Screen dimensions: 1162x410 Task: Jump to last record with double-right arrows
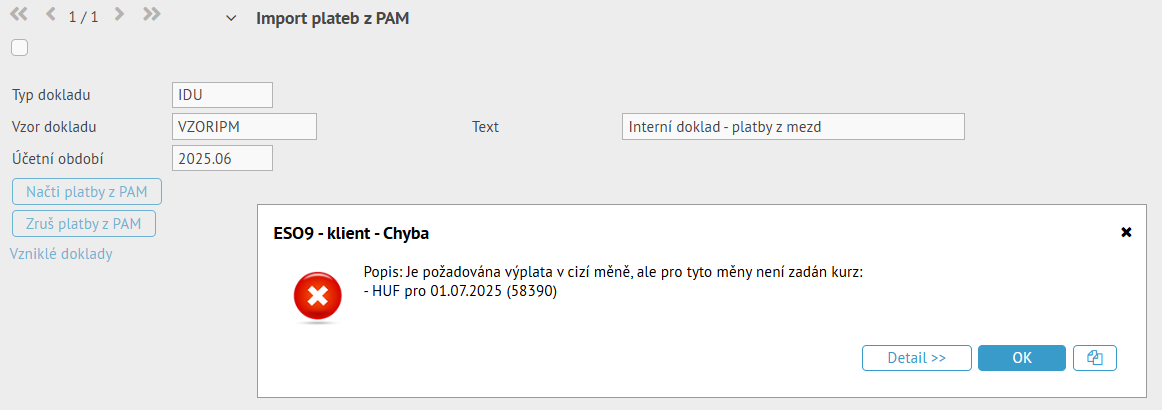152,14
